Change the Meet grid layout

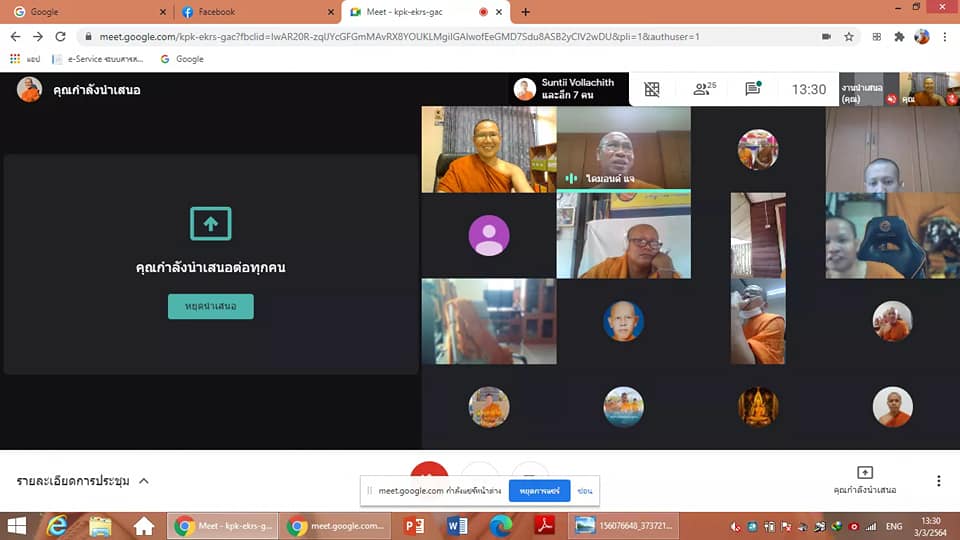point(651,89)
